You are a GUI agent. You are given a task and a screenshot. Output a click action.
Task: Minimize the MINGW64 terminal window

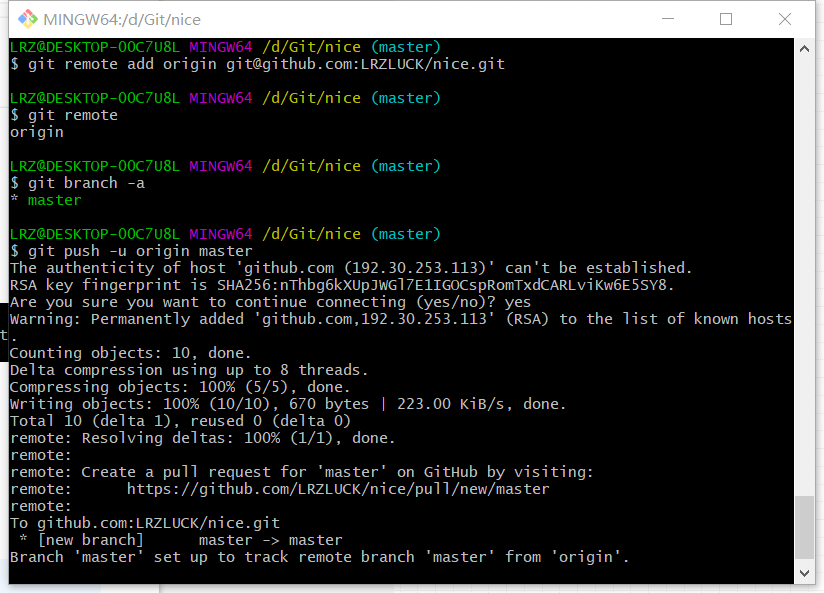668,19
